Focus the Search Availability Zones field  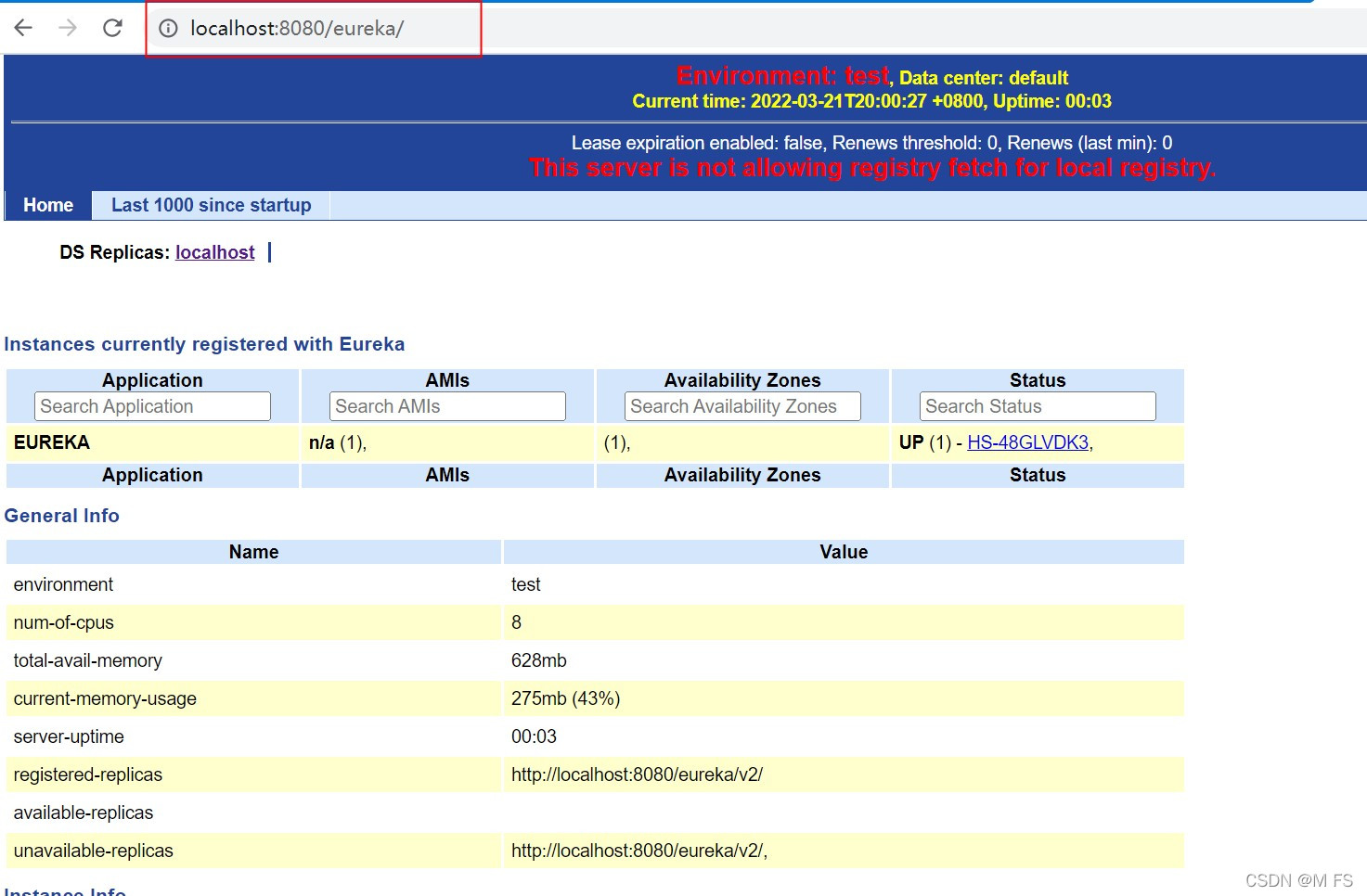[x=742, y=406]
